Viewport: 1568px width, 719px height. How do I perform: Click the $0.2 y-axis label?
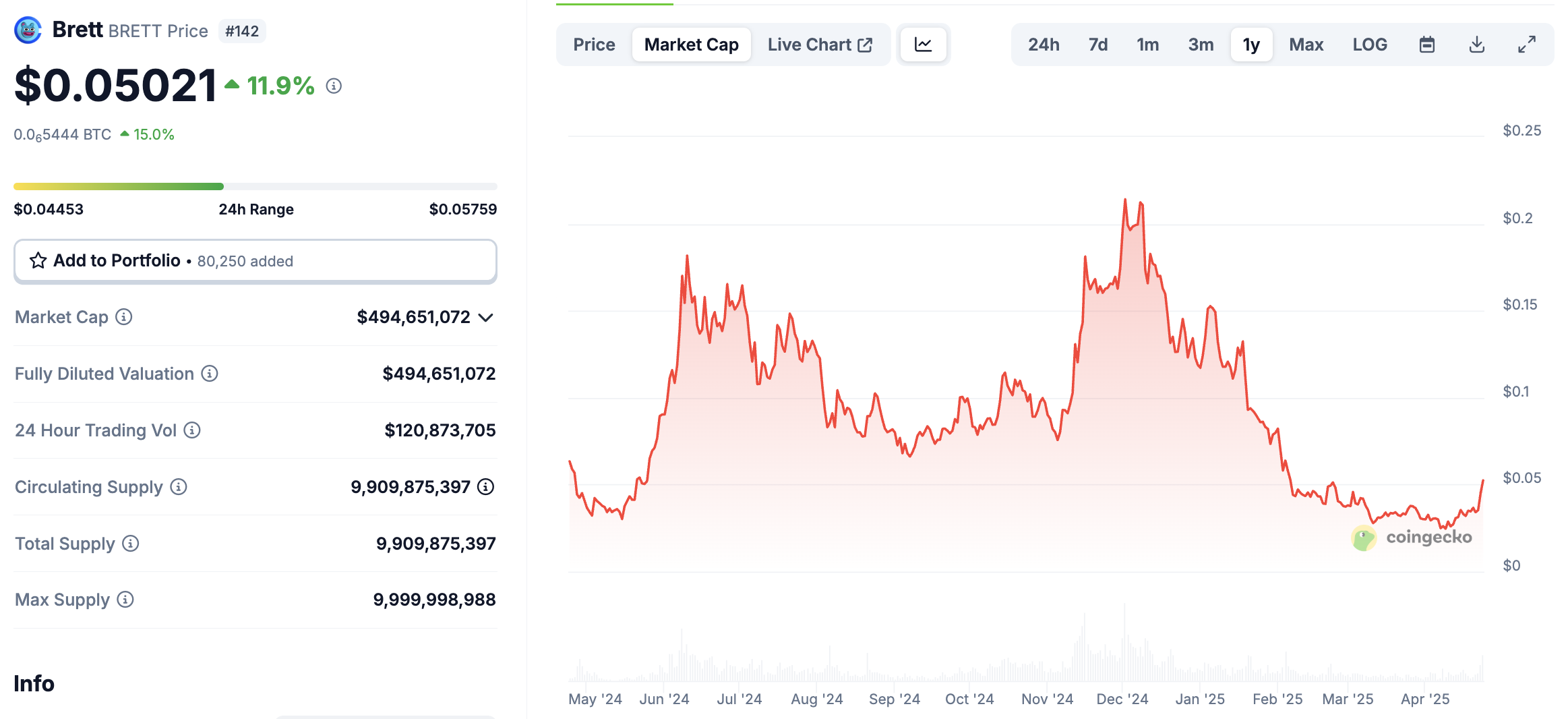point(1517,218)
